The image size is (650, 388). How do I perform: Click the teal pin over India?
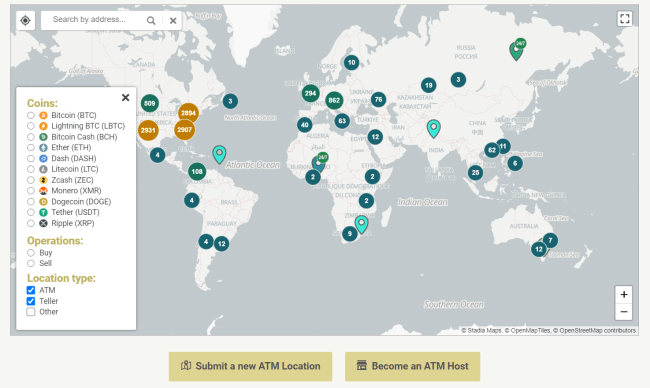tap(434, 128)
